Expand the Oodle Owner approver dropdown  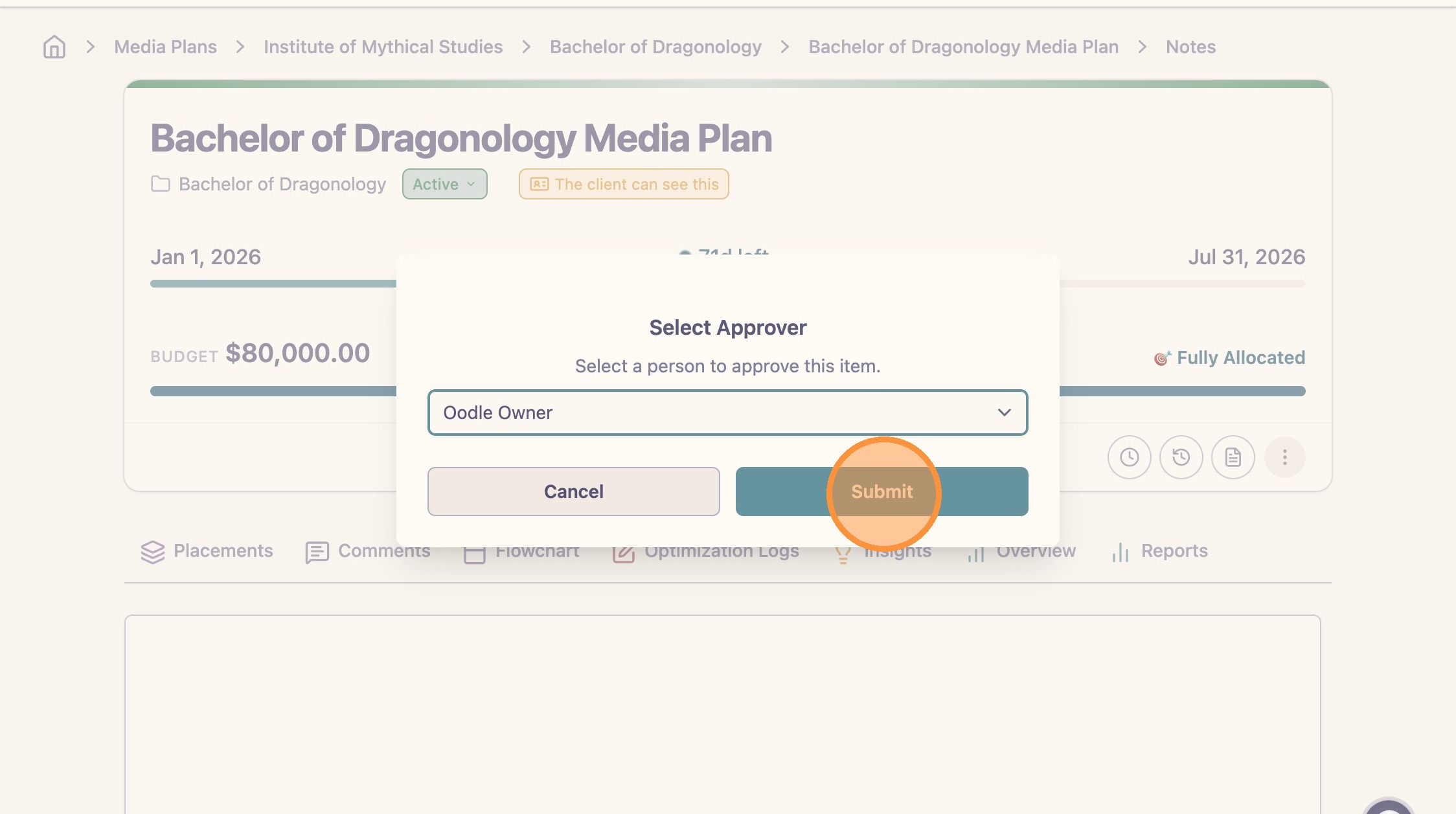click(727, 413)
